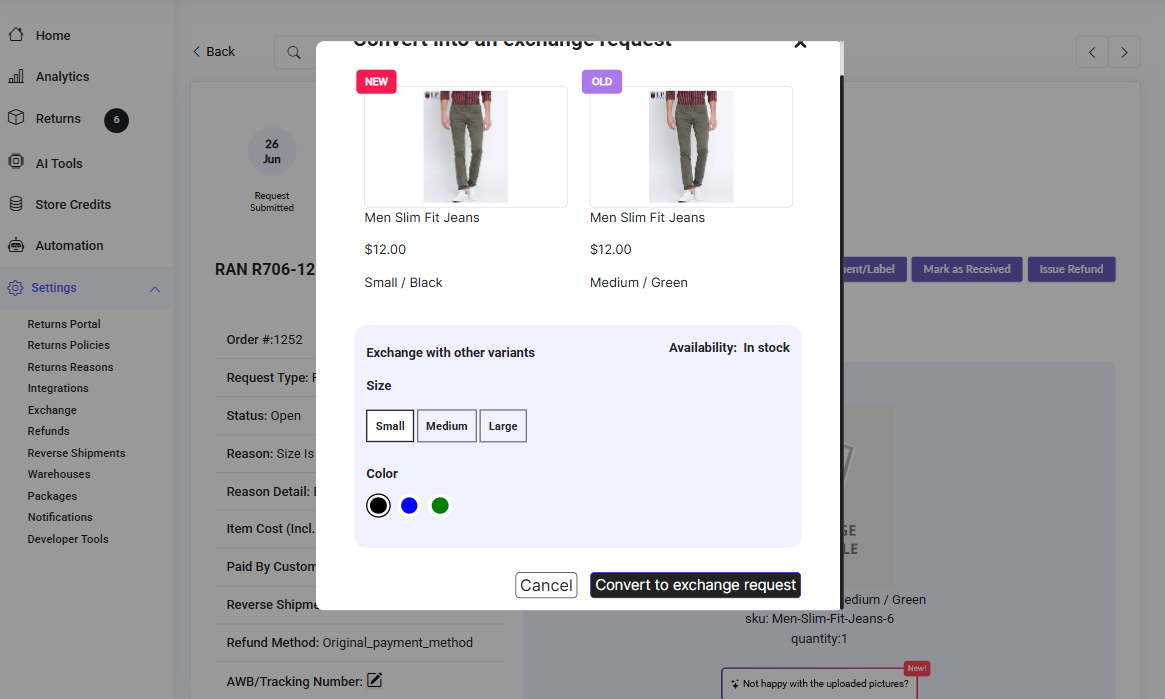
Task: Go to next return with right chevron
Action: pyautogui.click(x=1124, y=52)
